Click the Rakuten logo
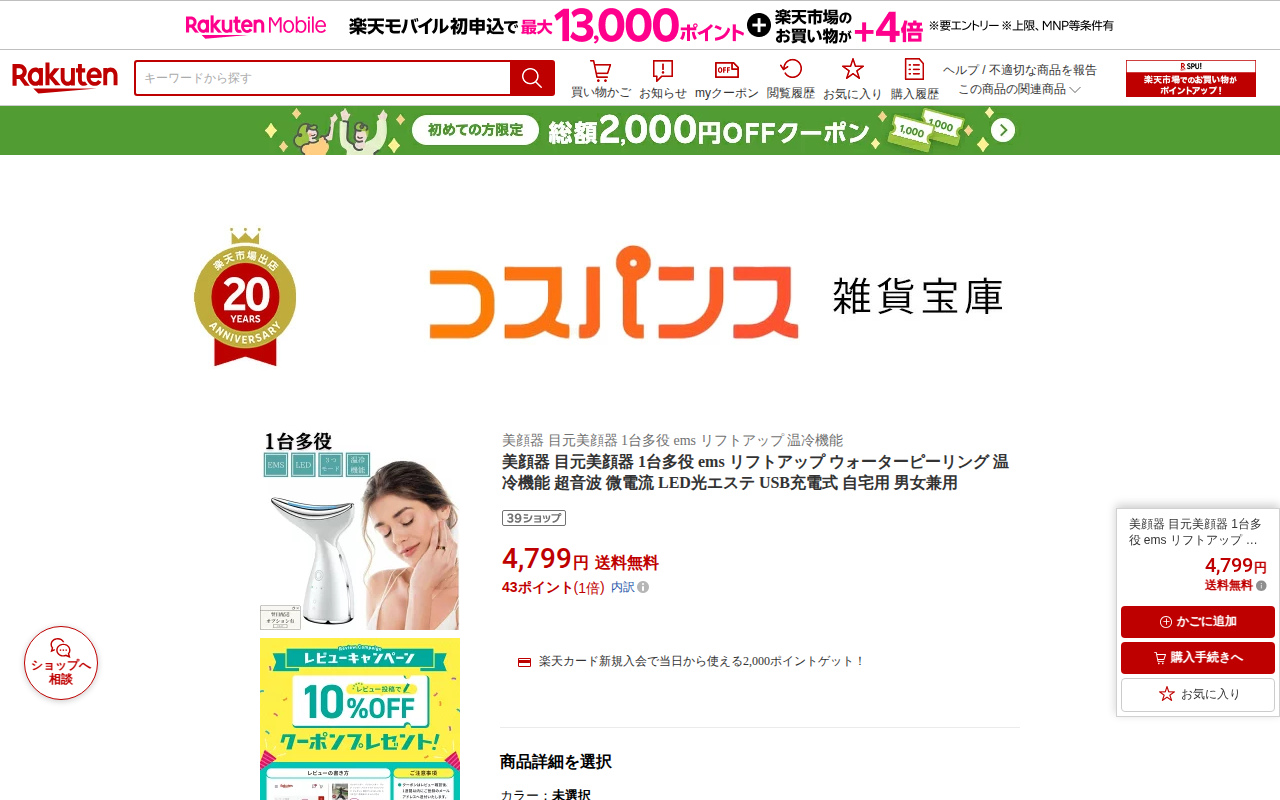1280x800 pixels. 65,77
